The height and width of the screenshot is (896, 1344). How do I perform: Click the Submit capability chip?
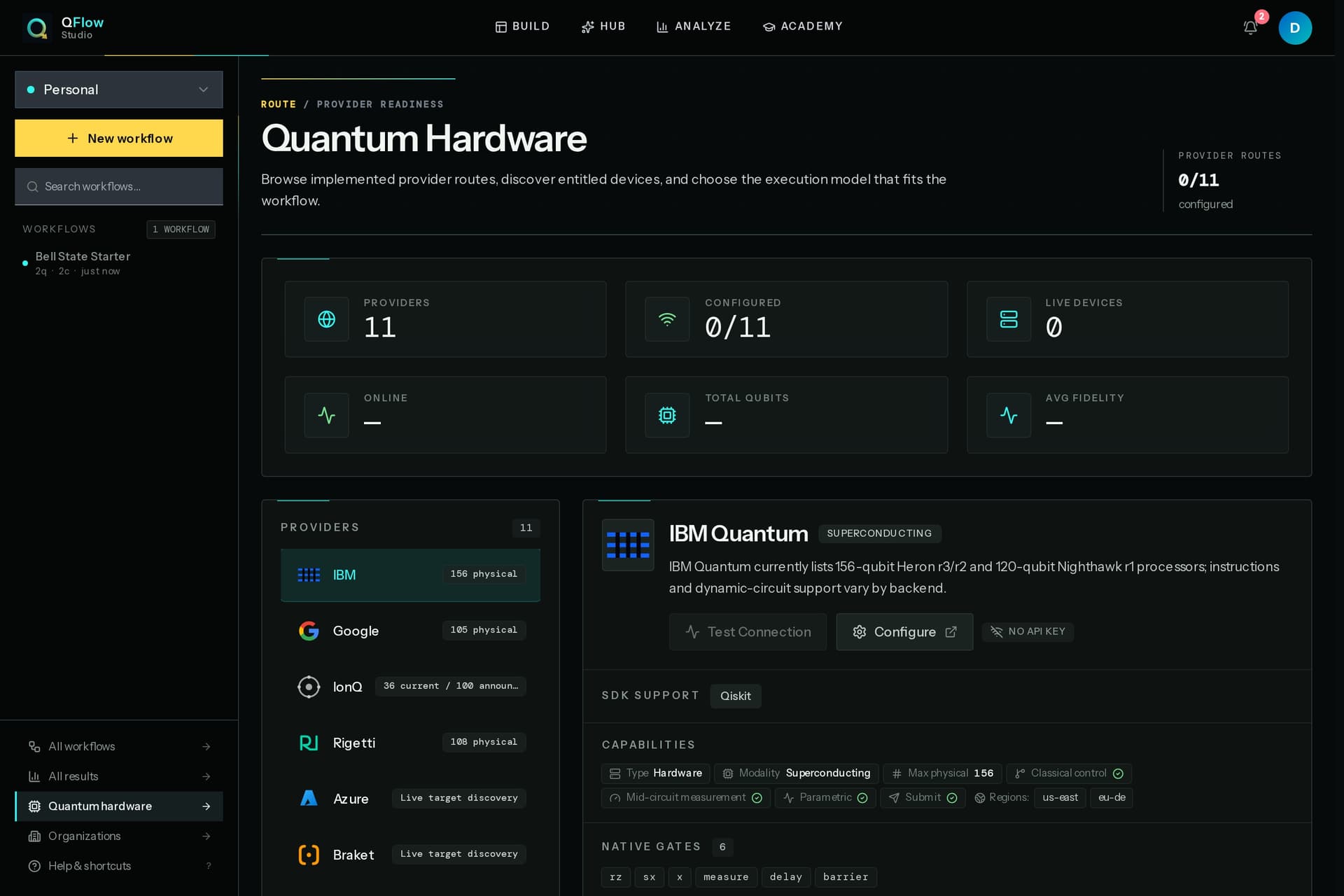(x=923, y=798)
